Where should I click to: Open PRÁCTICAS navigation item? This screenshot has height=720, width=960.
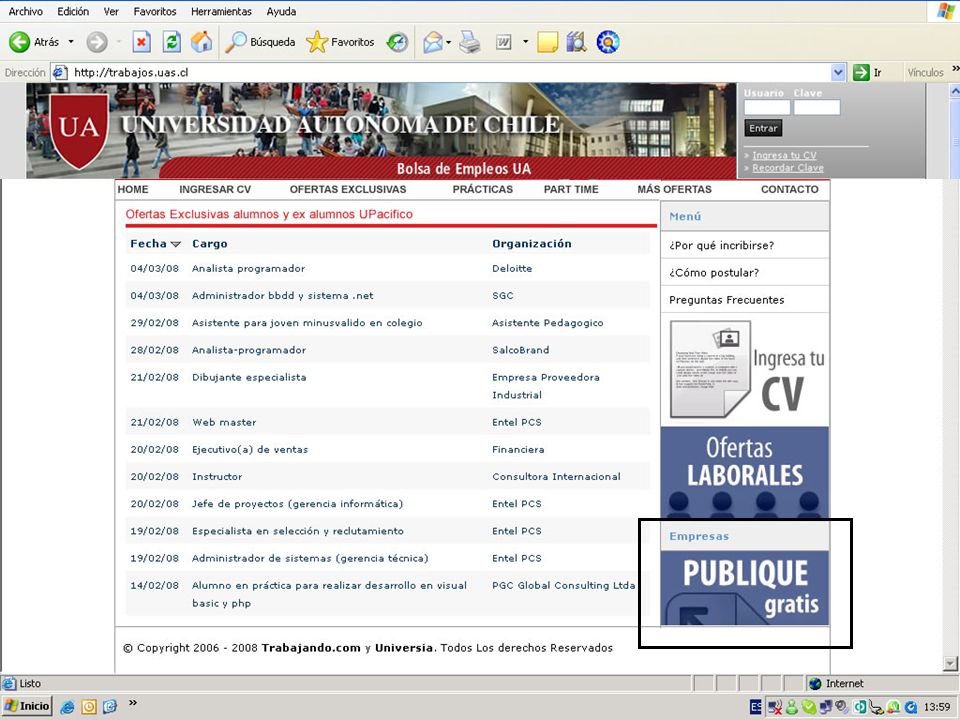click(482, 189)
